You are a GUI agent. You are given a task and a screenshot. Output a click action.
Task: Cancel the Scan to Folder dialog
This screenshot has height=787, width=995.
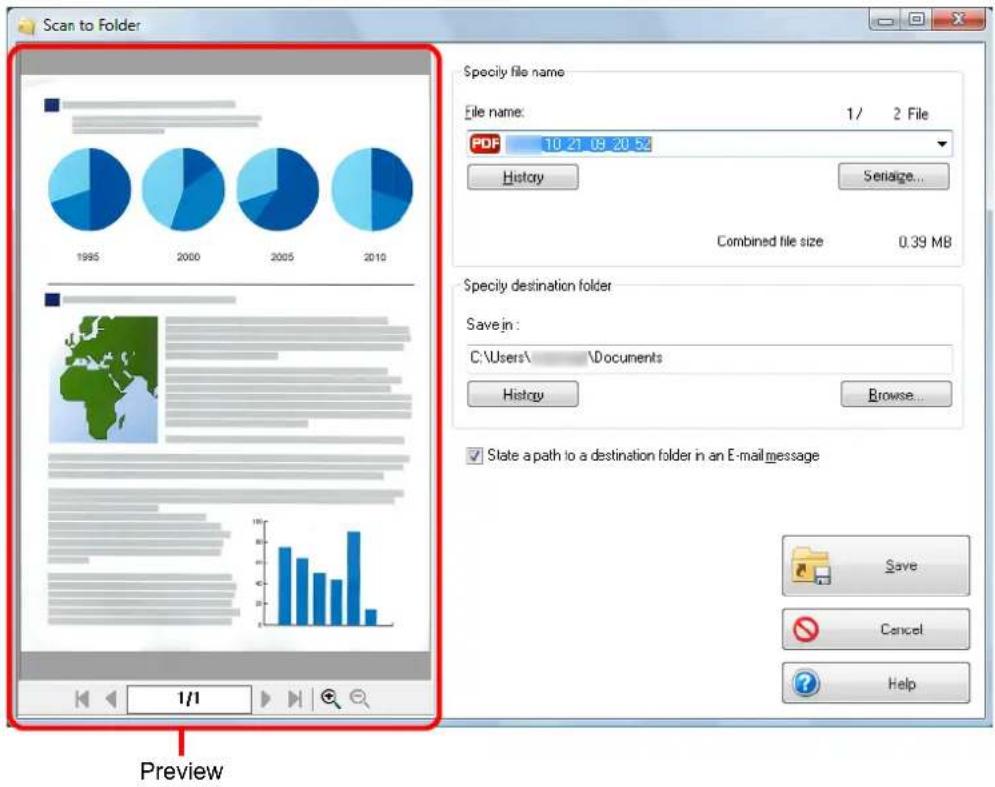pyautogui.click(x=876, y=629)
